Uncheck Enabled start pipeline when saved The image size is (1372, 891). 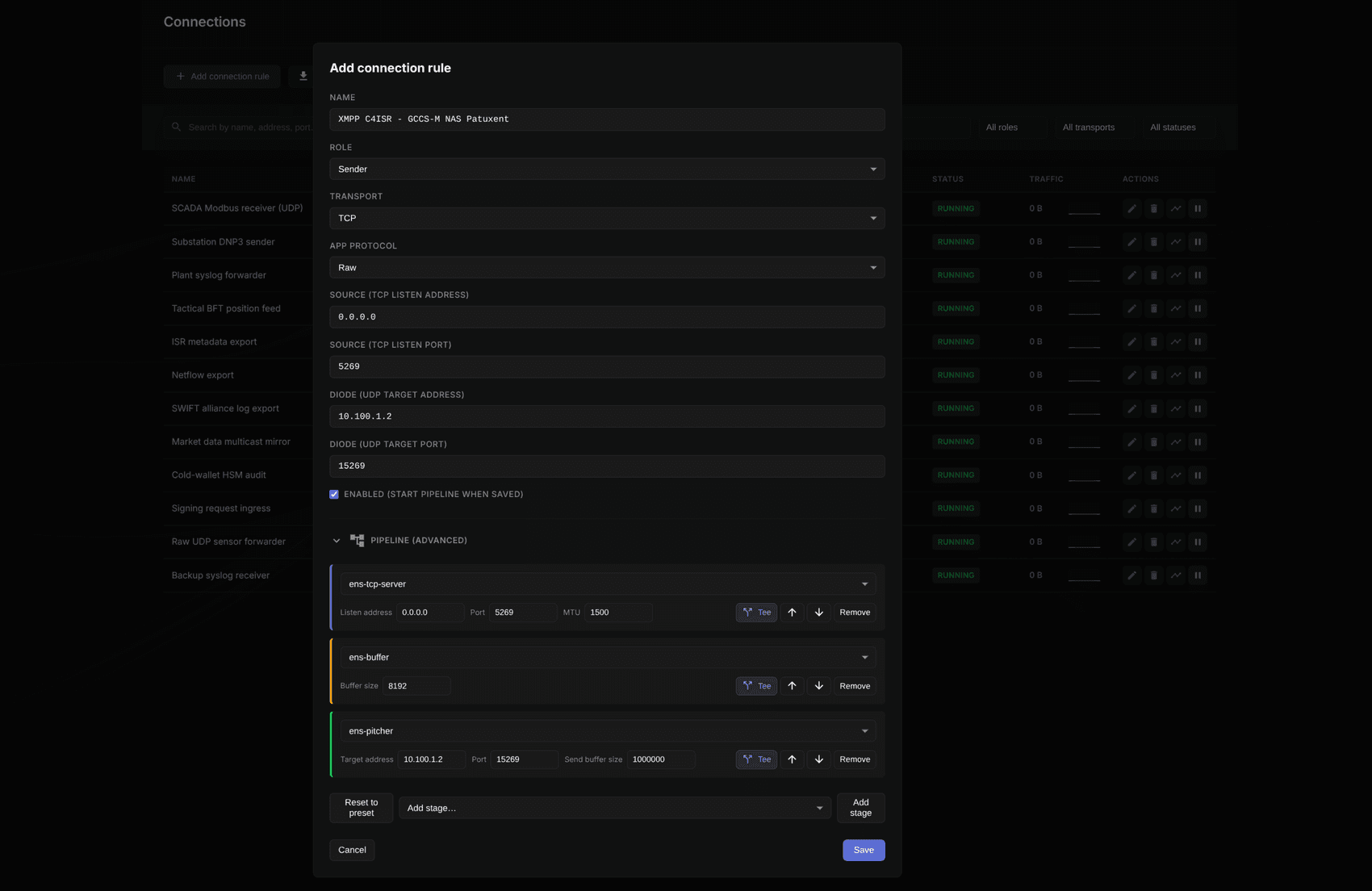[x=334, y=495]
